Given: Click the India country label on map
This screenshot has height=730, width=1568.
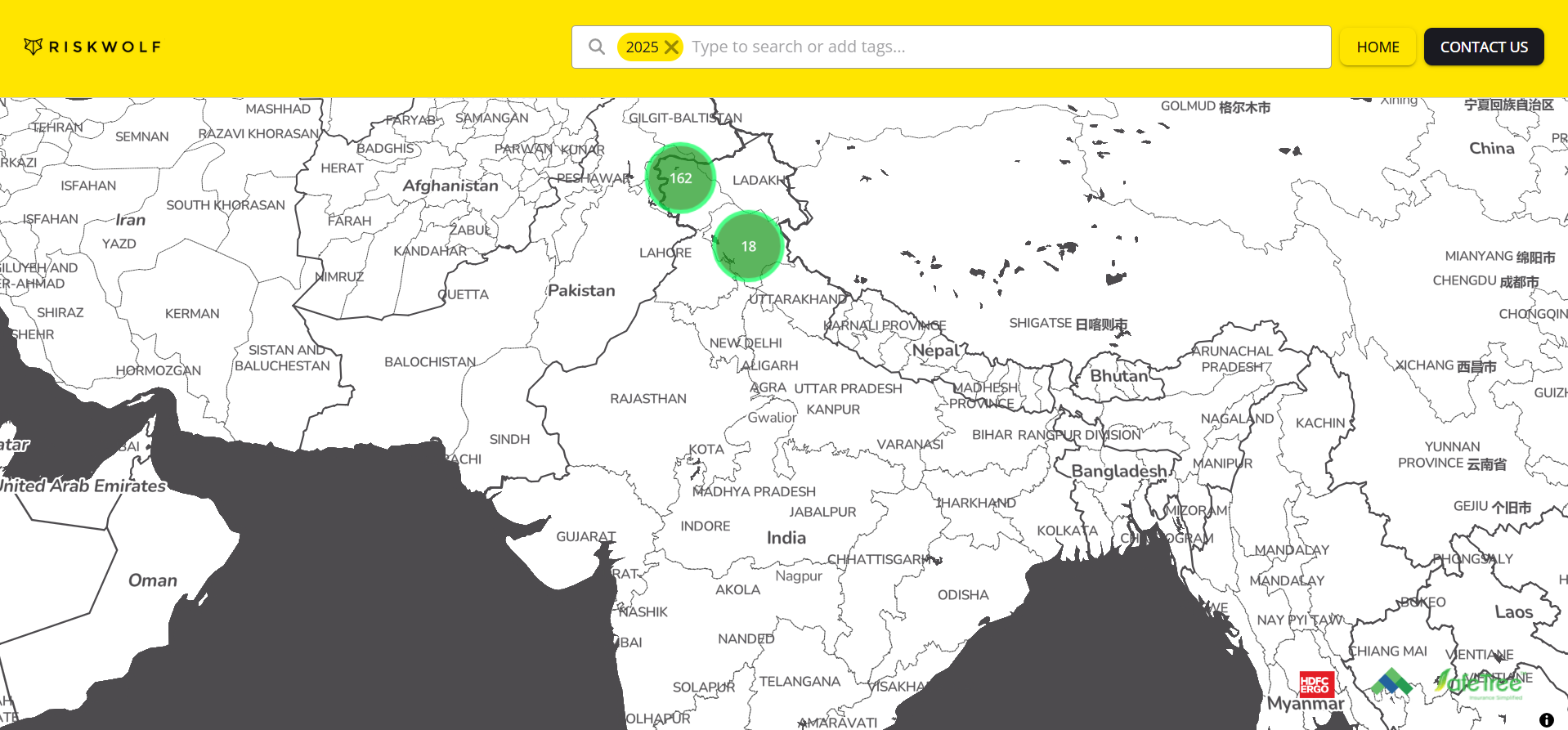Looking at the screenshot, I should click(x=786, y=538).
